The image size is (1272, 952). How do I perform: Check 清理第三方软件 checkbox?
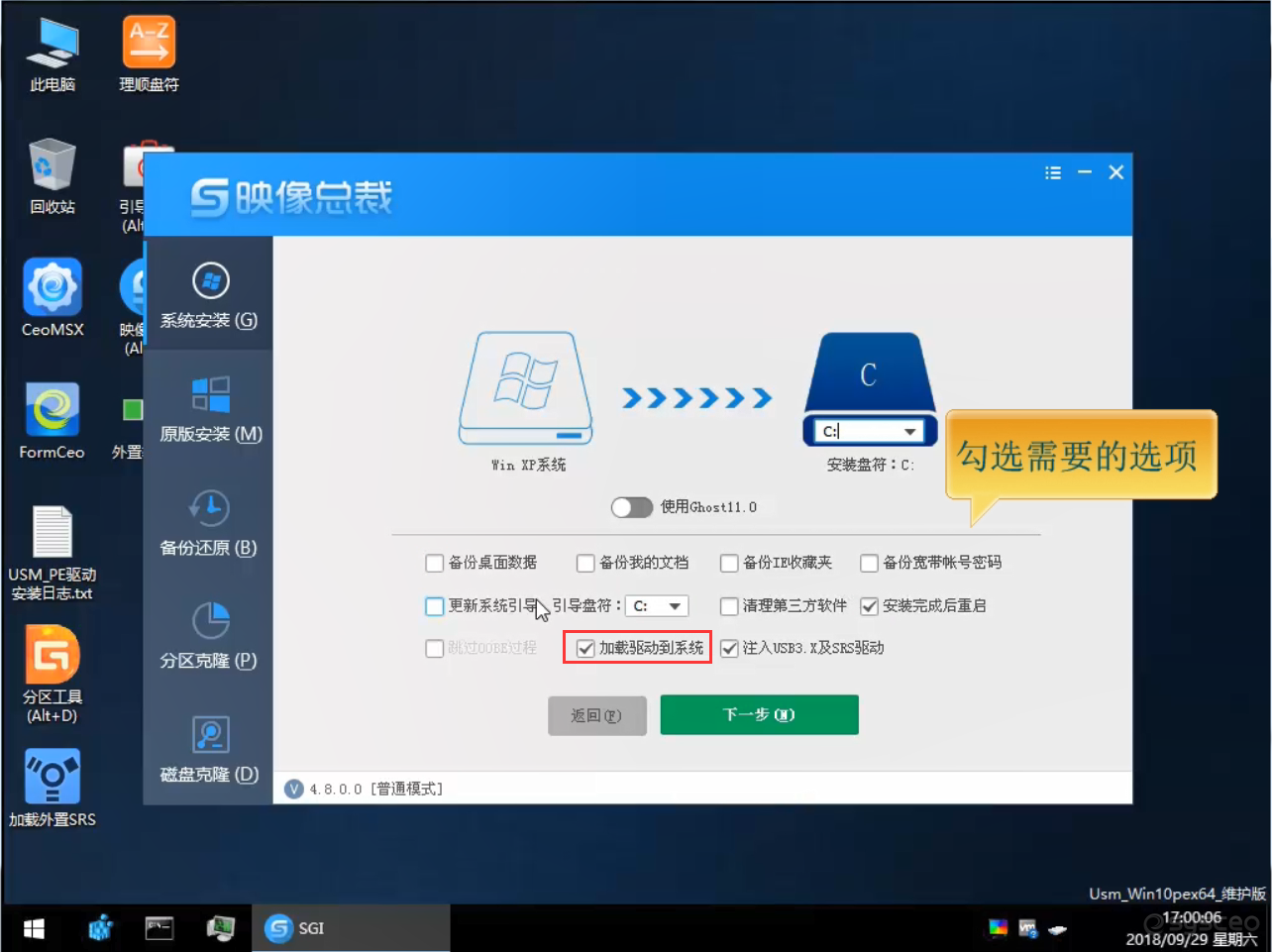click(729, 606)
